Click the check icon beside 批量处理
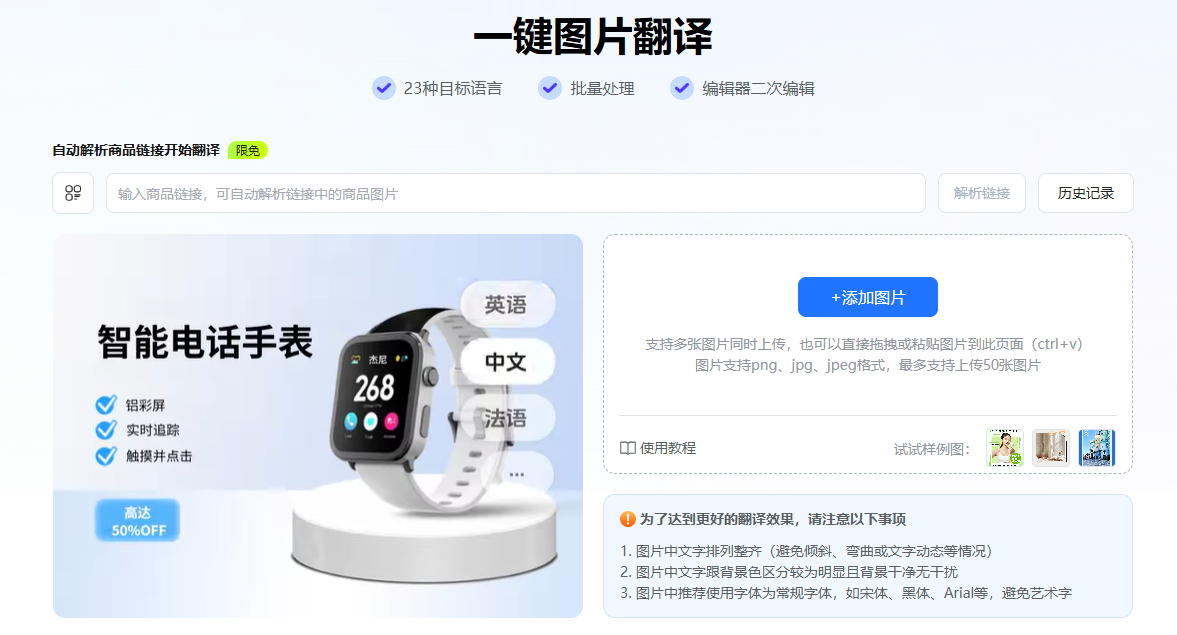Screen dimensions: 1177x635 550,88
